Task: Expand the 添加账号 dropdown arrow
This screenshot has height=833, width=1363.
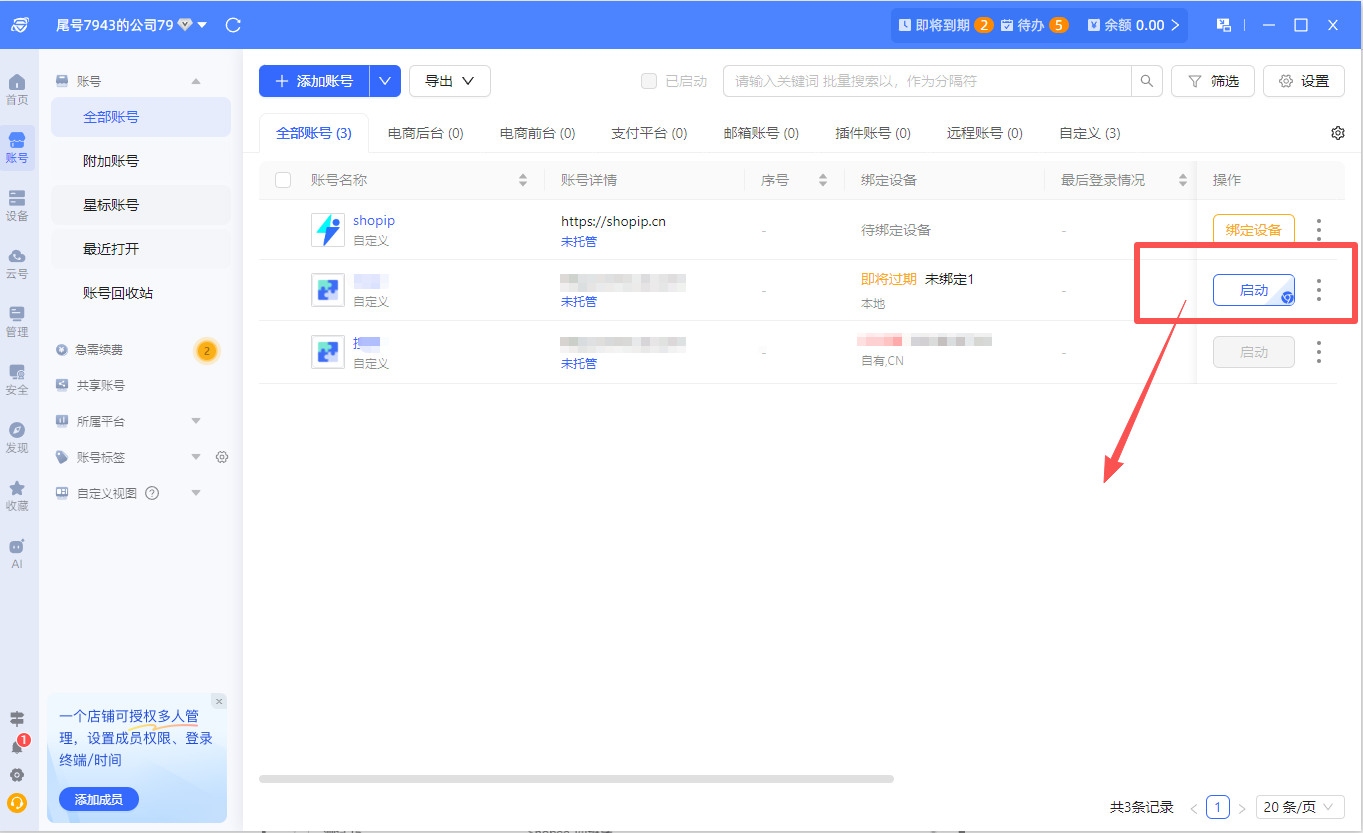Action: 385,81
